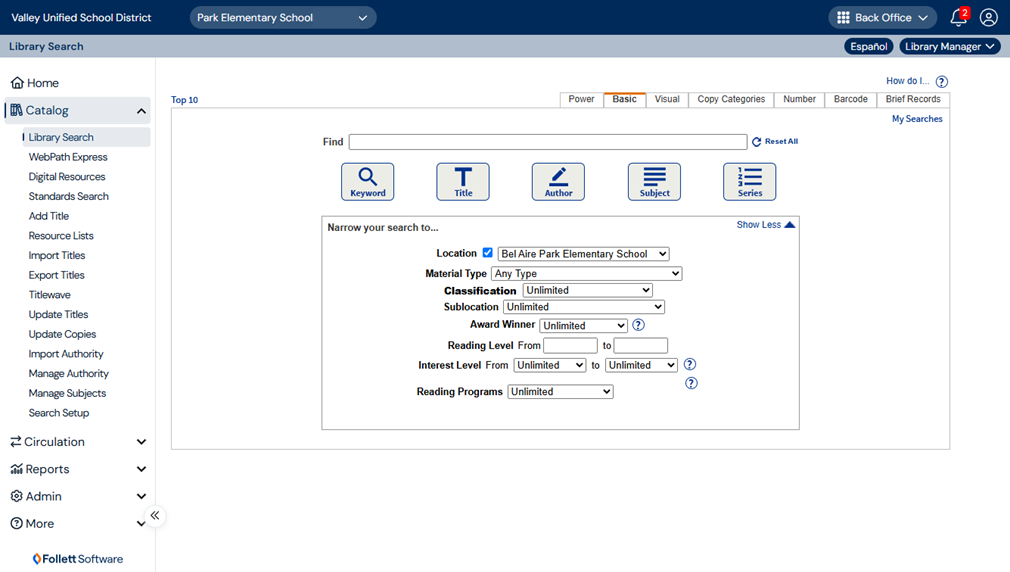
Task: Open Standards Search in sidebar
Action: tap(68, 196)
